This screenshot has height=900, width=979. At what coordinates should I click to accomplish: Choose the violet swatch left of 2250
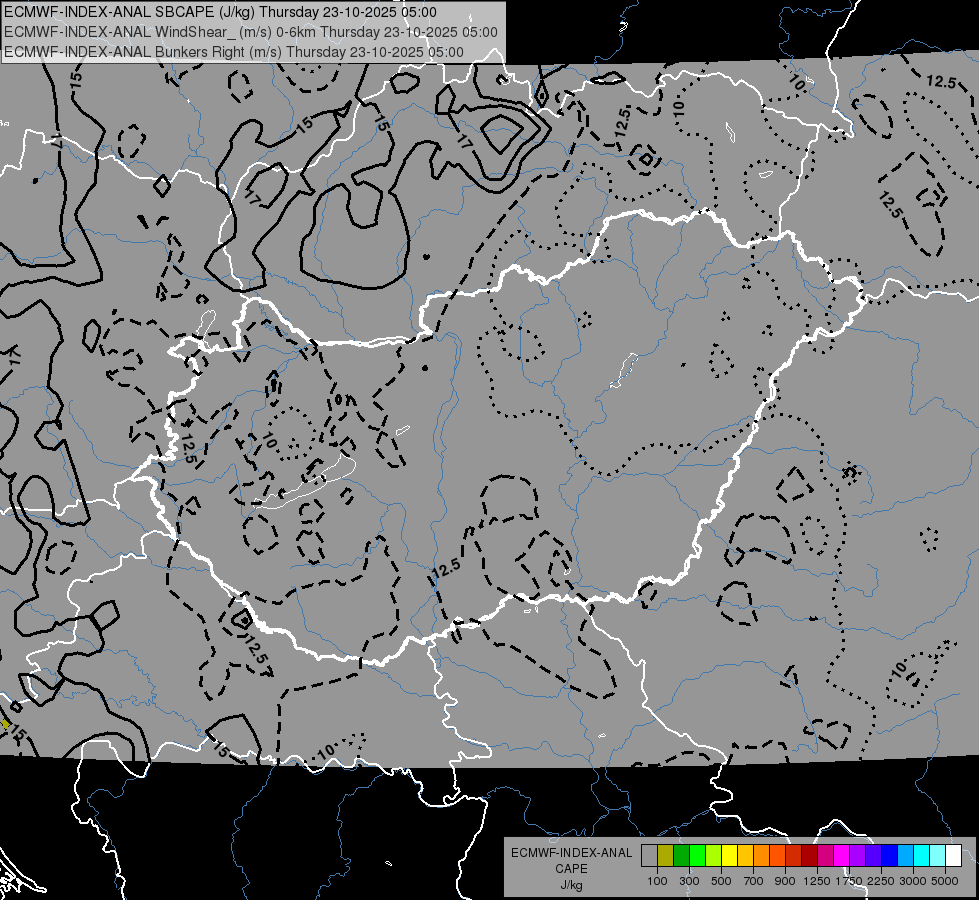coord(873,855)
